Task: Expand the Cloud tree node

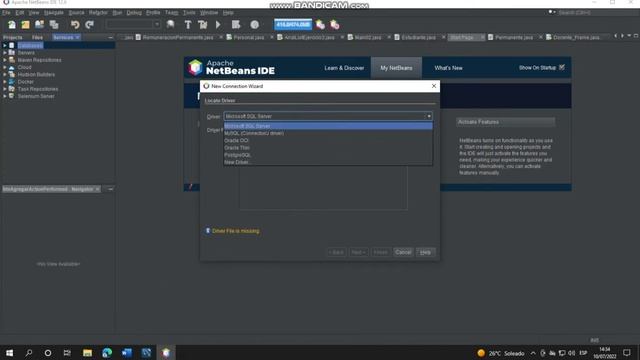Action: 4,67
